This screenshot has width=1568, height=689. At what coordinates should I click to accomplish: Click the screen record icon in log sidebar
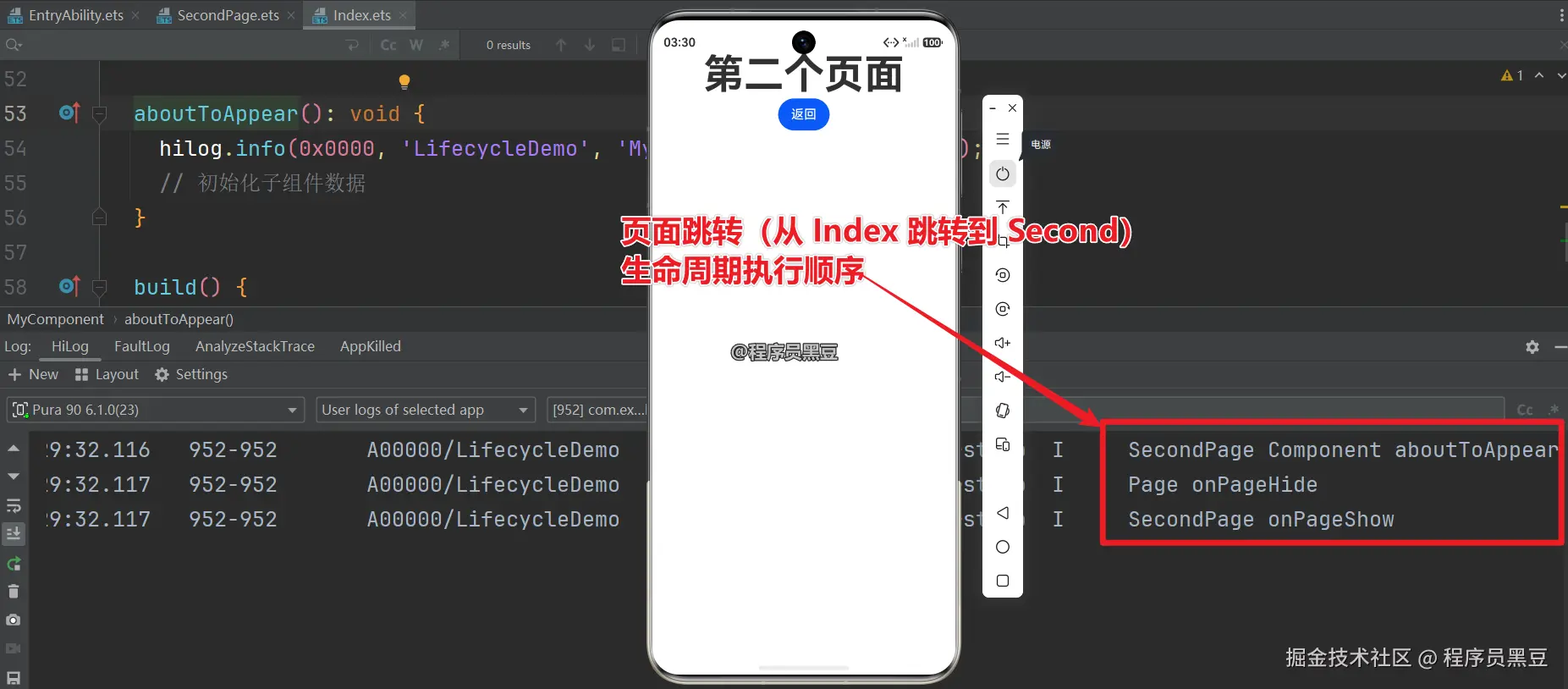click(x=14, y=648)
